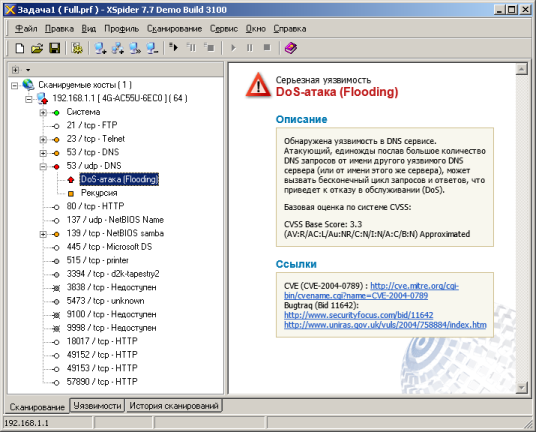This screenshot has height=432, width=536.
Task: Expand the 23 / tcp - Telnet node
Action: pos(43,139)
